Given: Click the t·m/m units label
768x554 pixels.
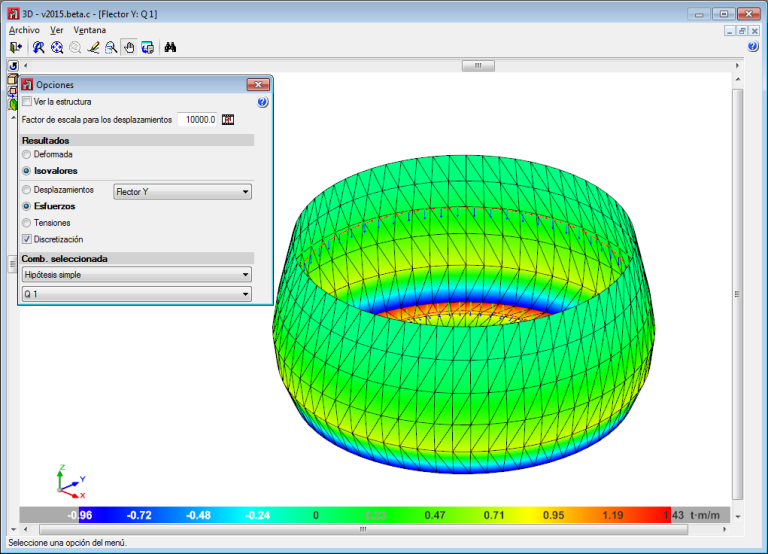Looking at the screenshot, I should pyautogui.click(x=705, y=515).
